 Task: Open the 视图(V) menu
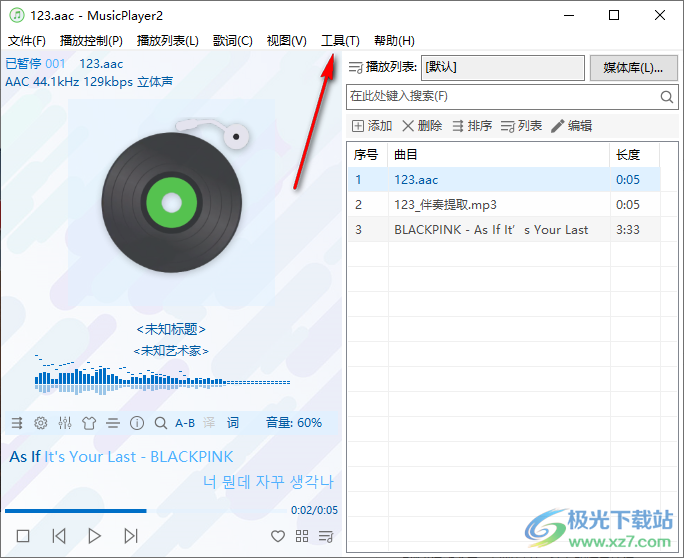(x=287, y=41)
